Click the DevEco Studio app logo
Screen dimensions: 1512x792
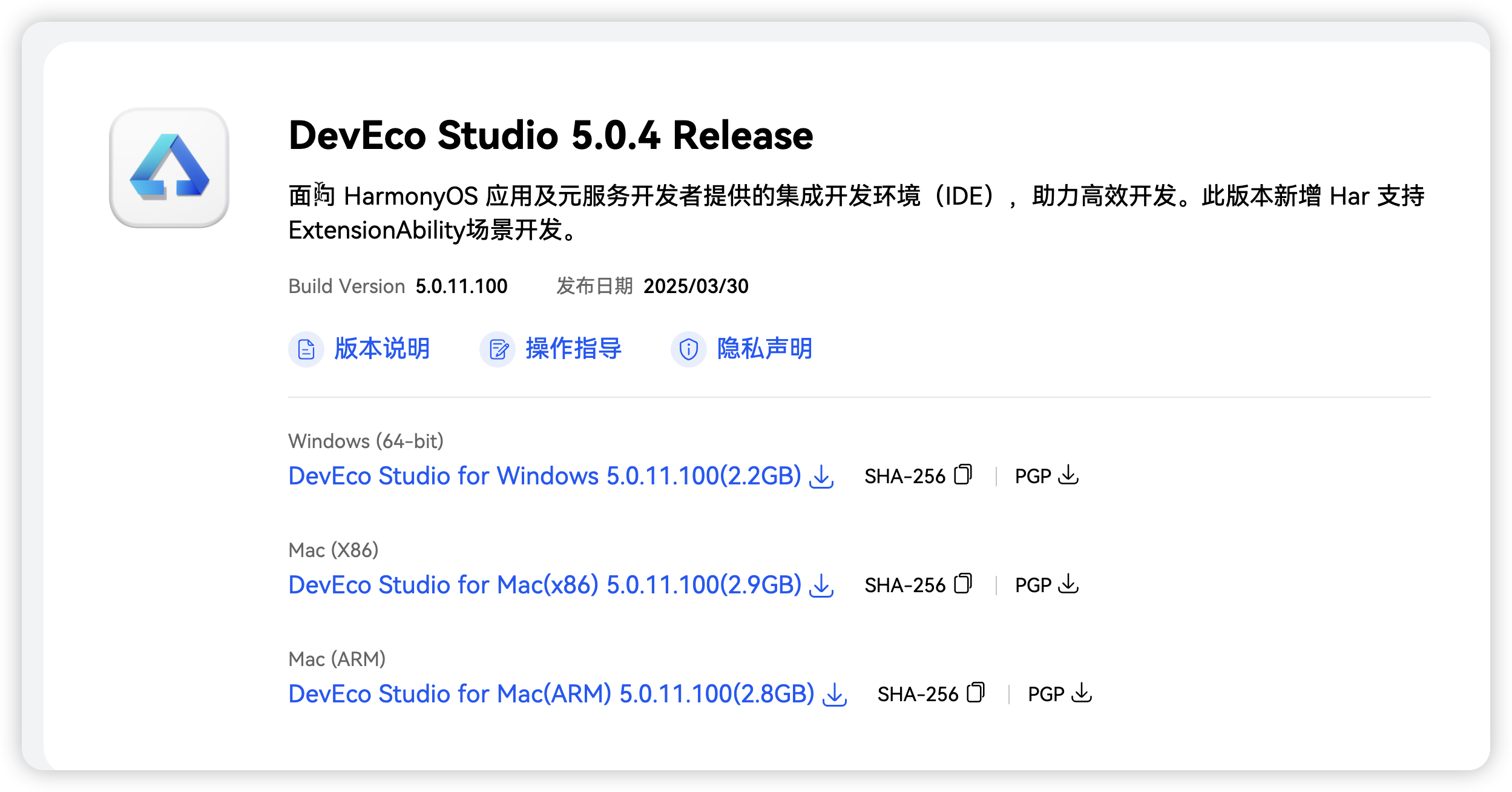[169, 168]
